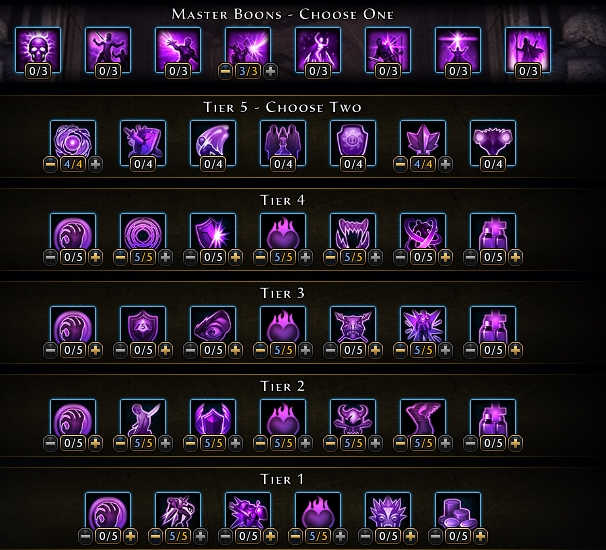
Task: Click the potion bottles boon in Tier 4
Action: tap(493, 232)
